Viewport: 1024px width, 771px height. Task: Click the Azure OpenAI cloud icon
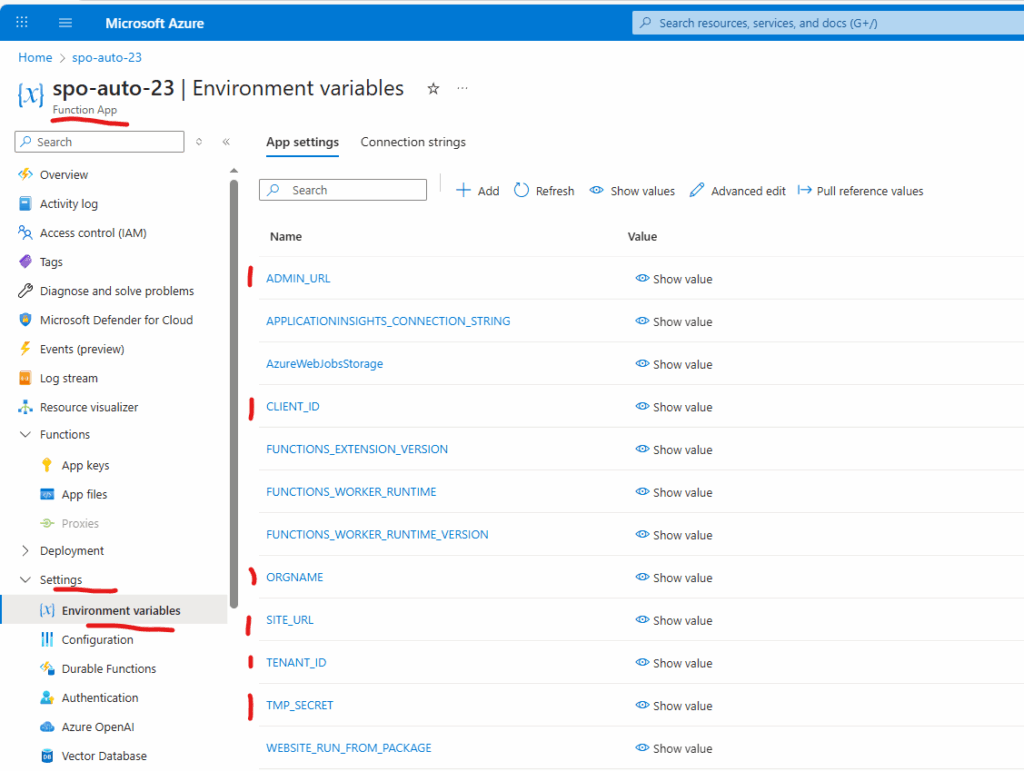tap(47, 727)
